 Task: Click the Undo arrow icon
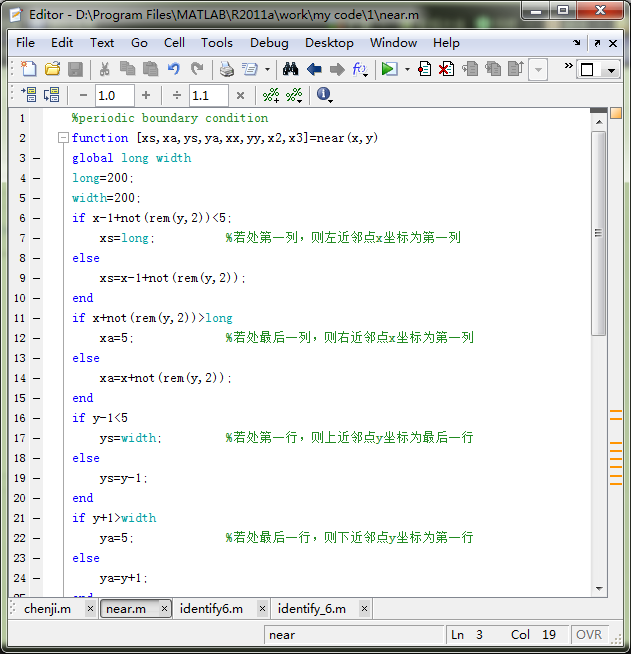174,69
